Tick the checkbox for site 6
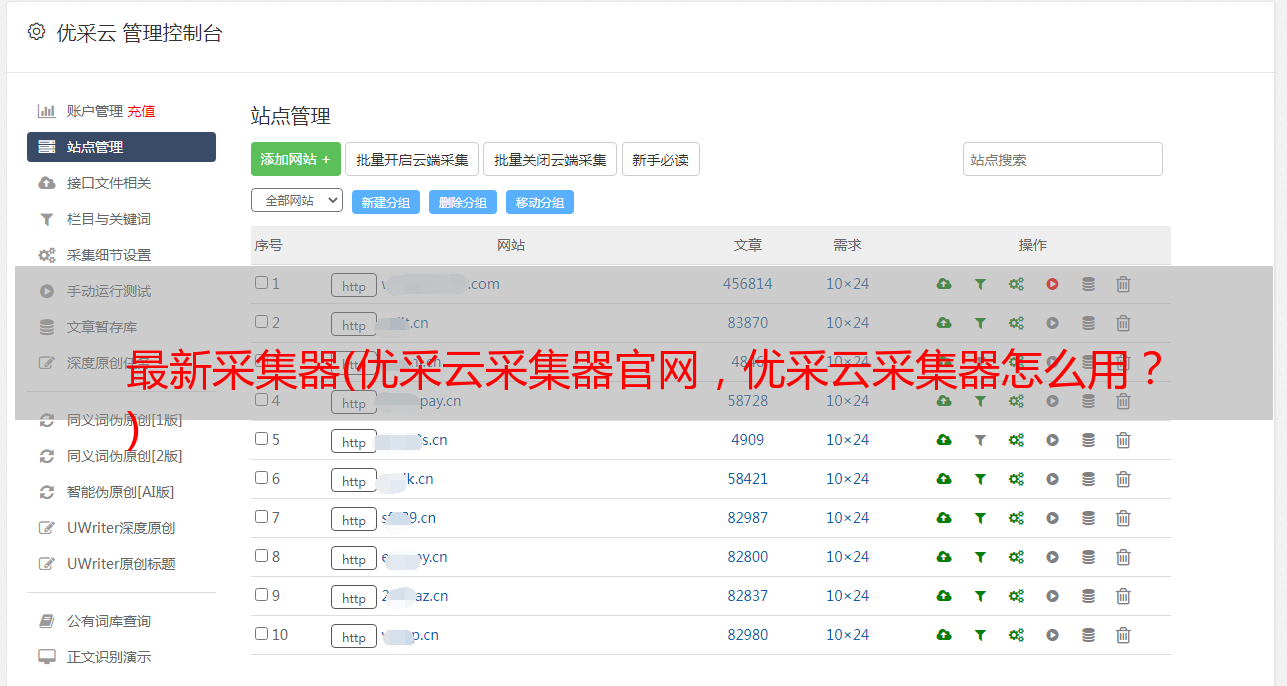Viewport: 1287px width, 686px height. click(261, 478)
